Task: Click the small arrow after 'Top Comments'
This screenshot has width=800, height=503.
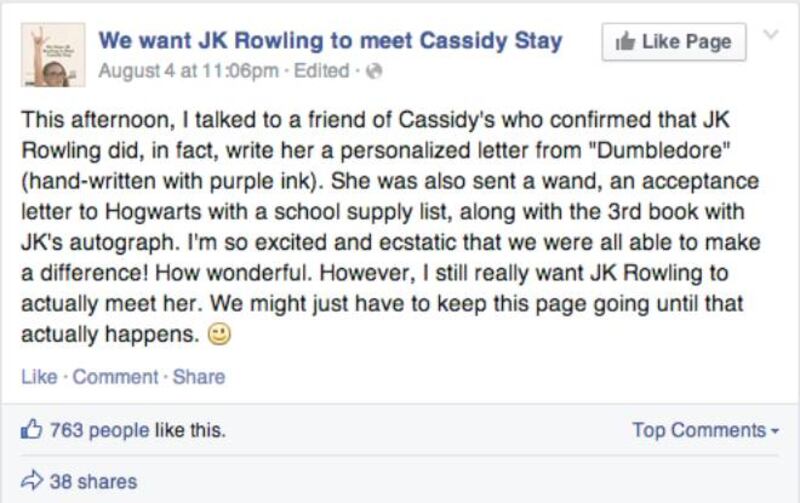Action: 775,431
